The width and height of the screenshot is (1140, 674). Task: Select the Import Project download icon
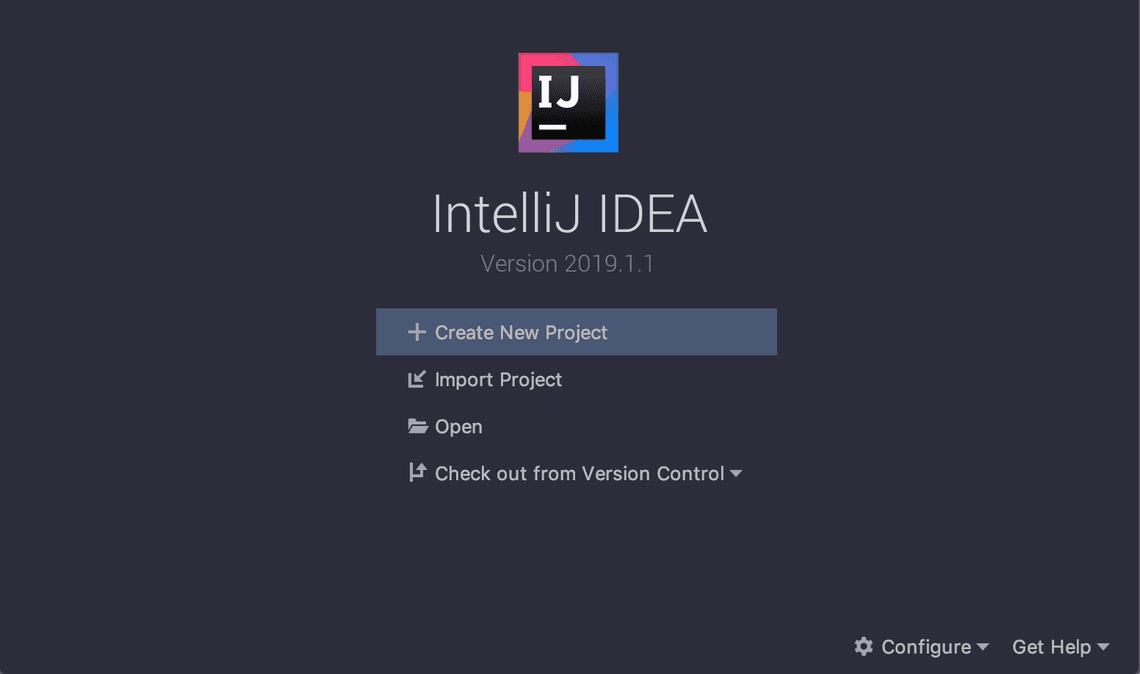tap(417, 379)
